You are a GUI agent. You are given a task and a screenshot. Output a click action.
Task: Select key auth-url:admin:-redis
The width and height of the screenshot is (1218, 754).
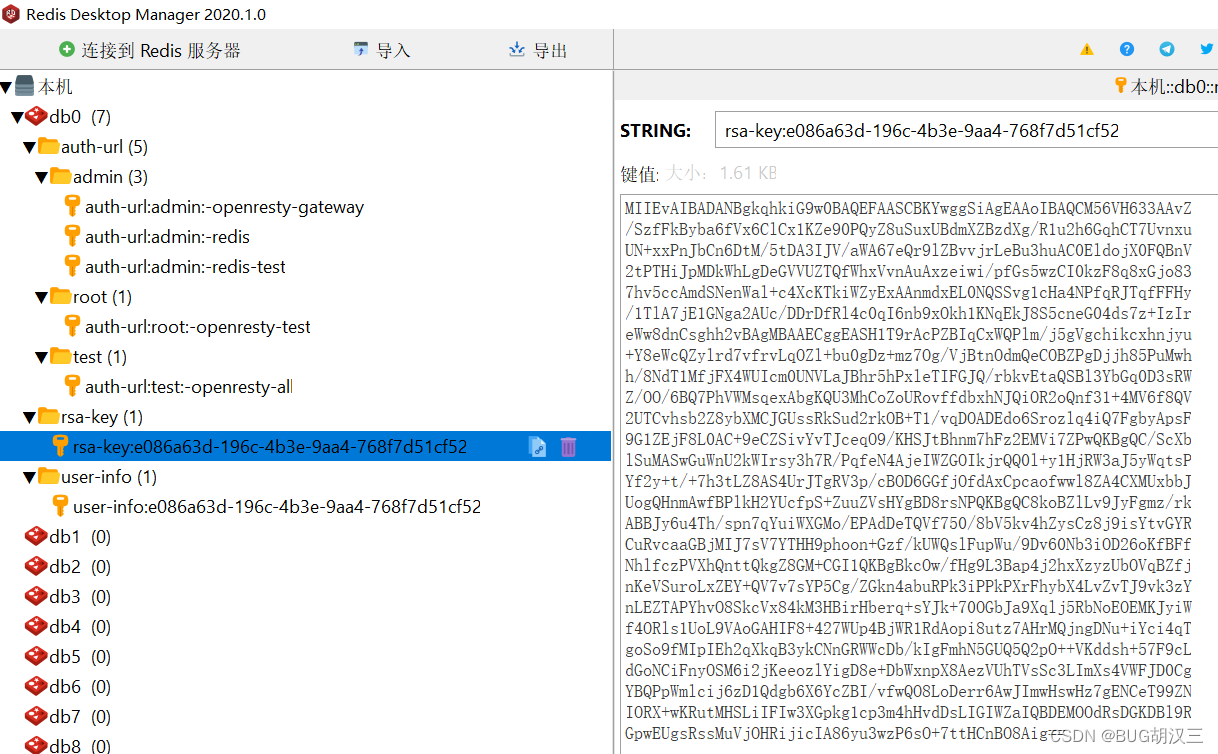pyautogui.click(x=167, y=237)
